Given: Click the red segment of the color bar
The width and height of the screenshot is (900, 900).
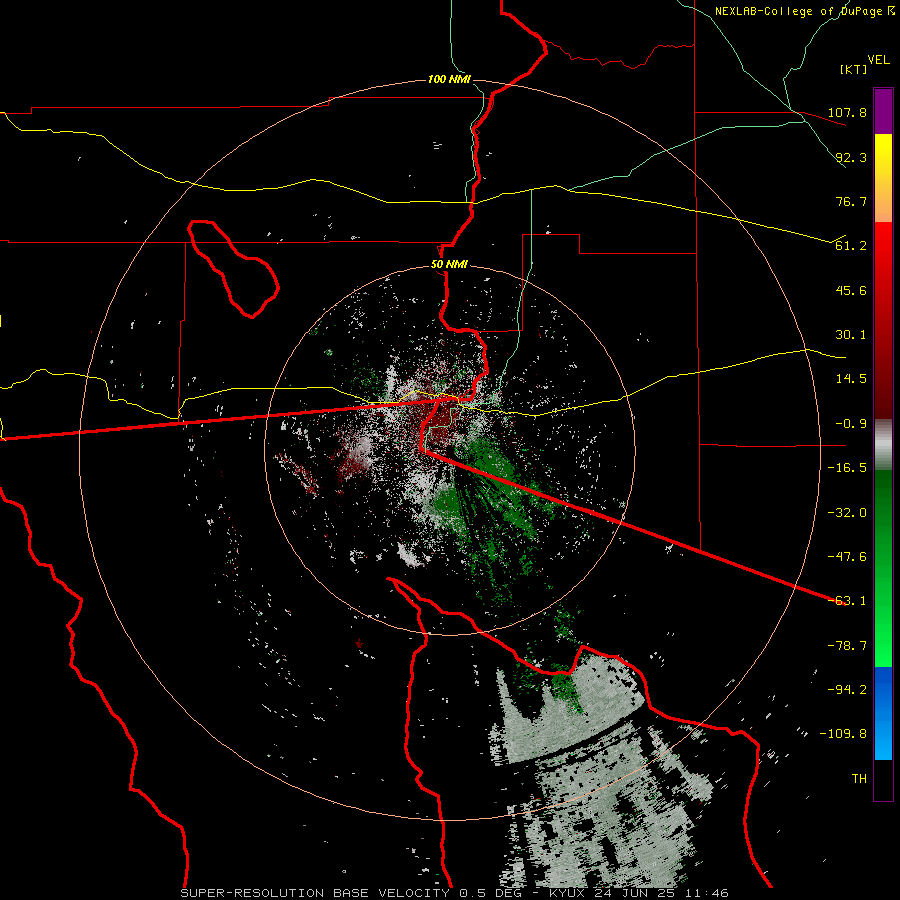Looking at the screenshot, I should coord(883,320).
